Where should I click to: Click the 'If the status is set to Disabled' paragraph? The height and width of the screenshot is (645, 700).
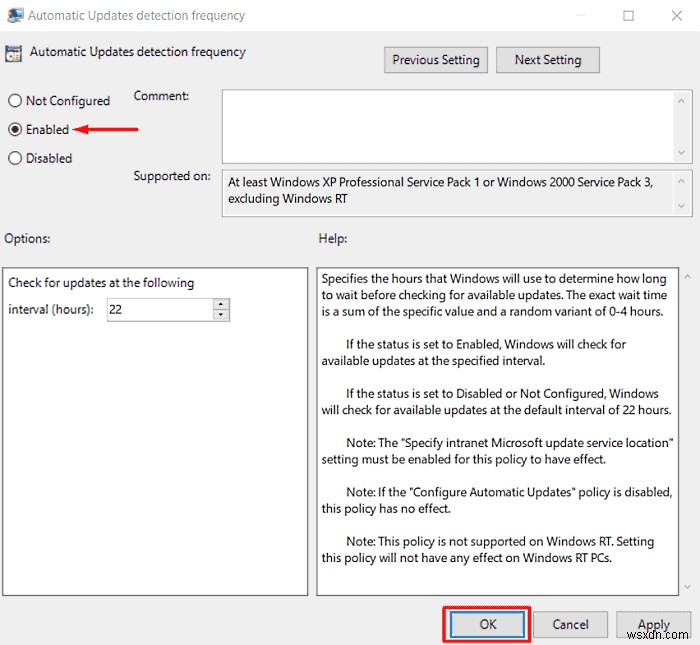click(x=496, y=402)
